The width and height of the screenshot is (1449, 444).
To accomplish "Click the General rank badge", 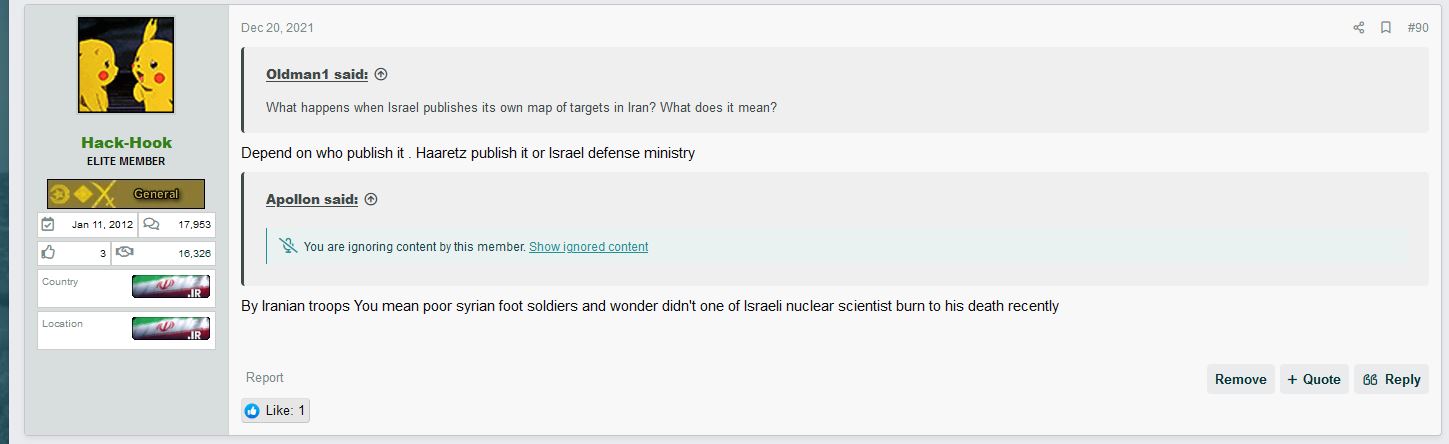I will (x=126, y=194).
